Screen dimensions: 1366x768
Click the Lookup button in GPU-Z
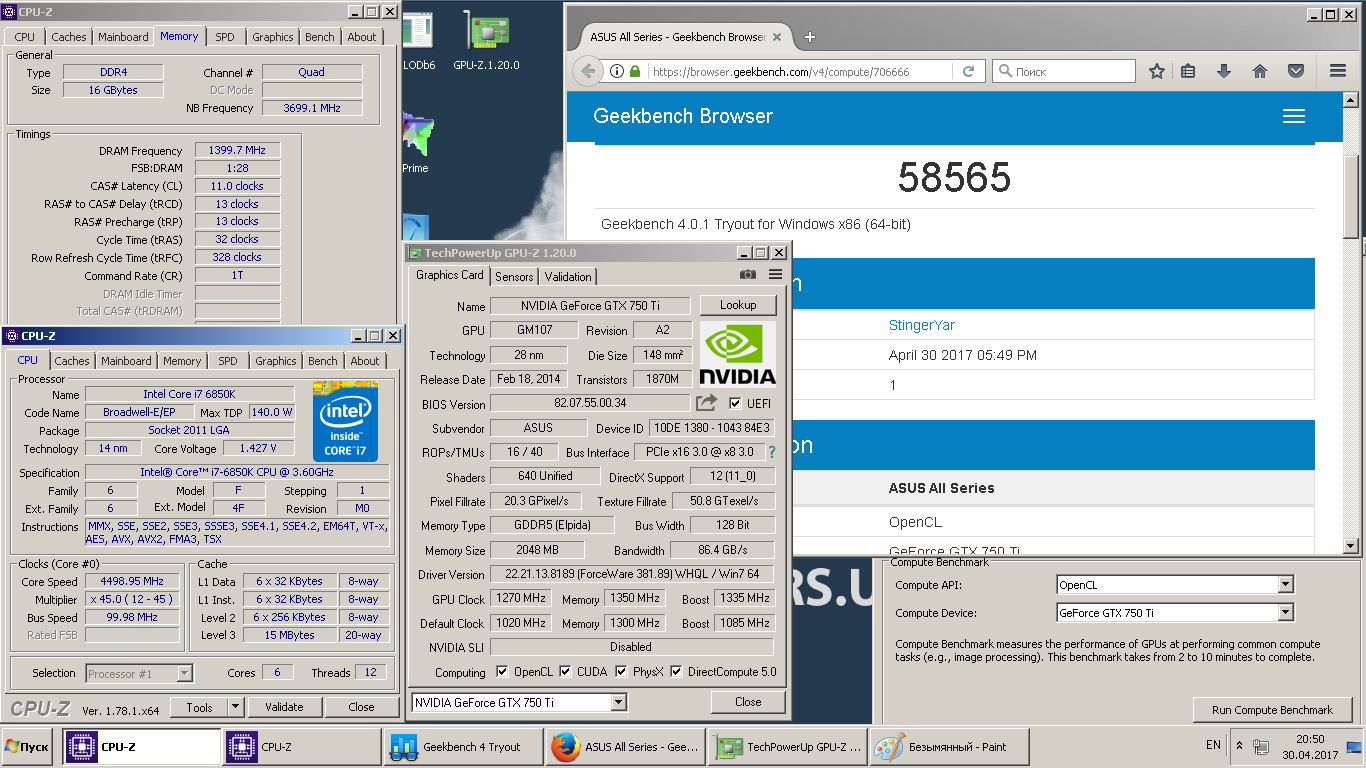click(738, 305)
